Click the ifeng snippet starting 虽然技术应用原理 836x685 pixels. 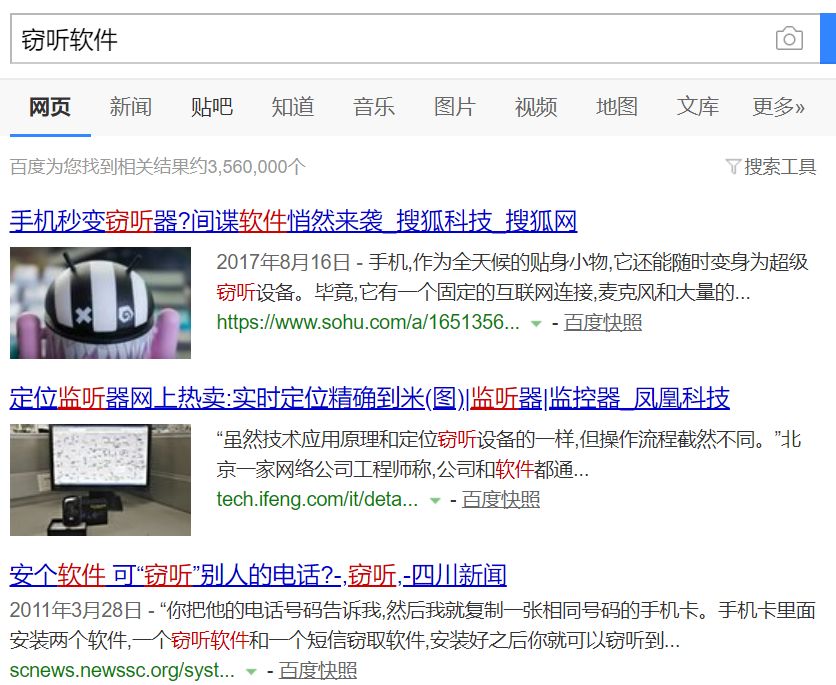[509, 454]
